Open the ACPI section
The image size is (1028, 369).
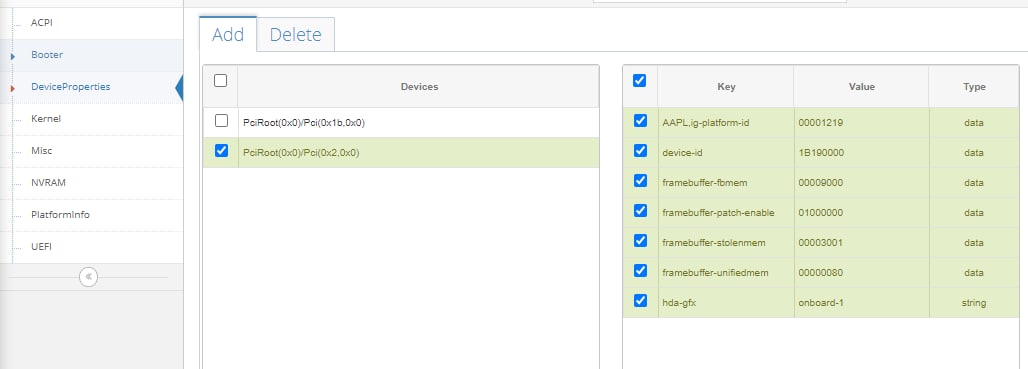[x=41, y=23]
